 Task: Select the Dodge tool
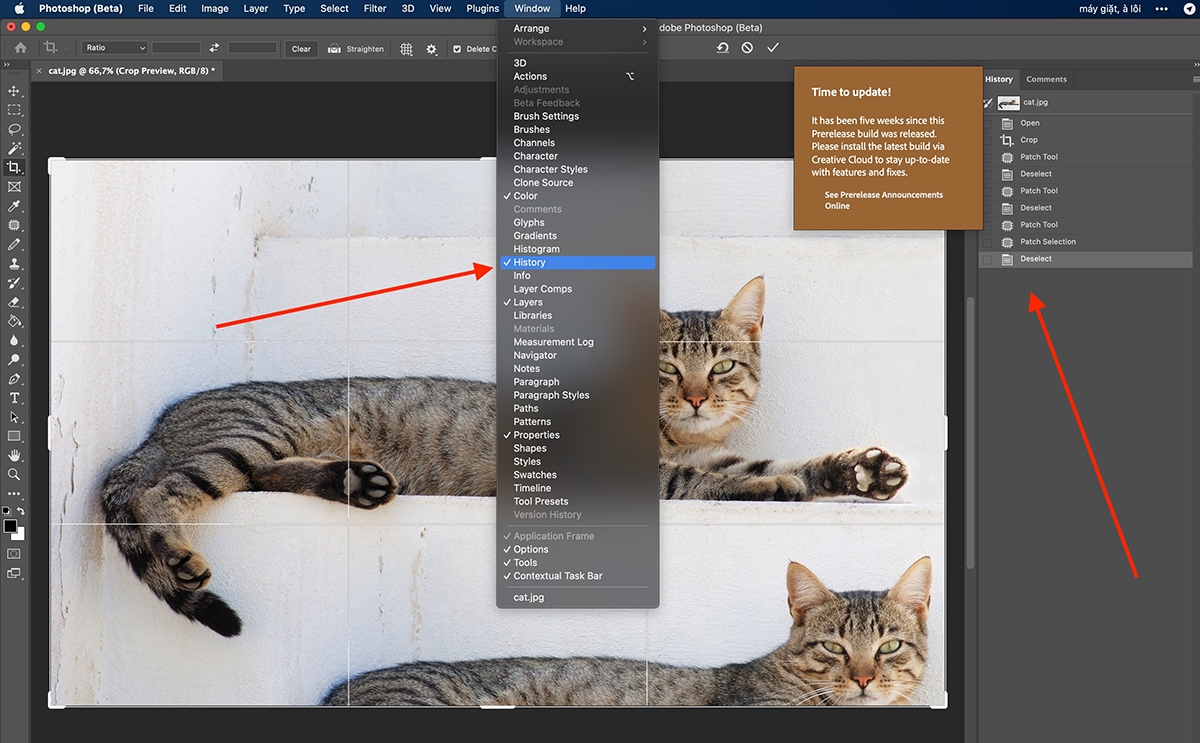pos(14,360)
